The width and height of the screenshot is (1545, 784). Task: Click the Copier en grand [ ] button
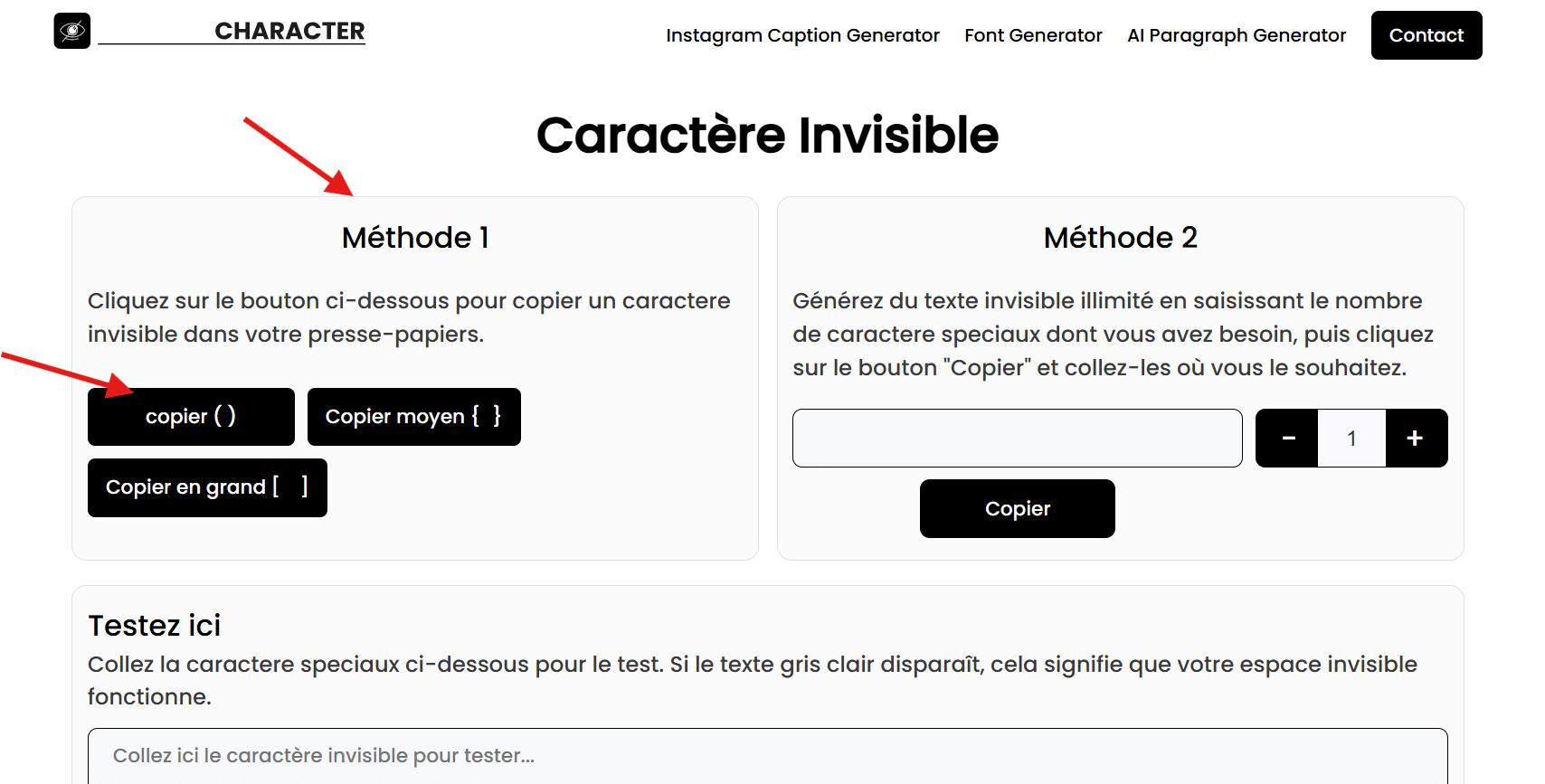tap(206, 487)
